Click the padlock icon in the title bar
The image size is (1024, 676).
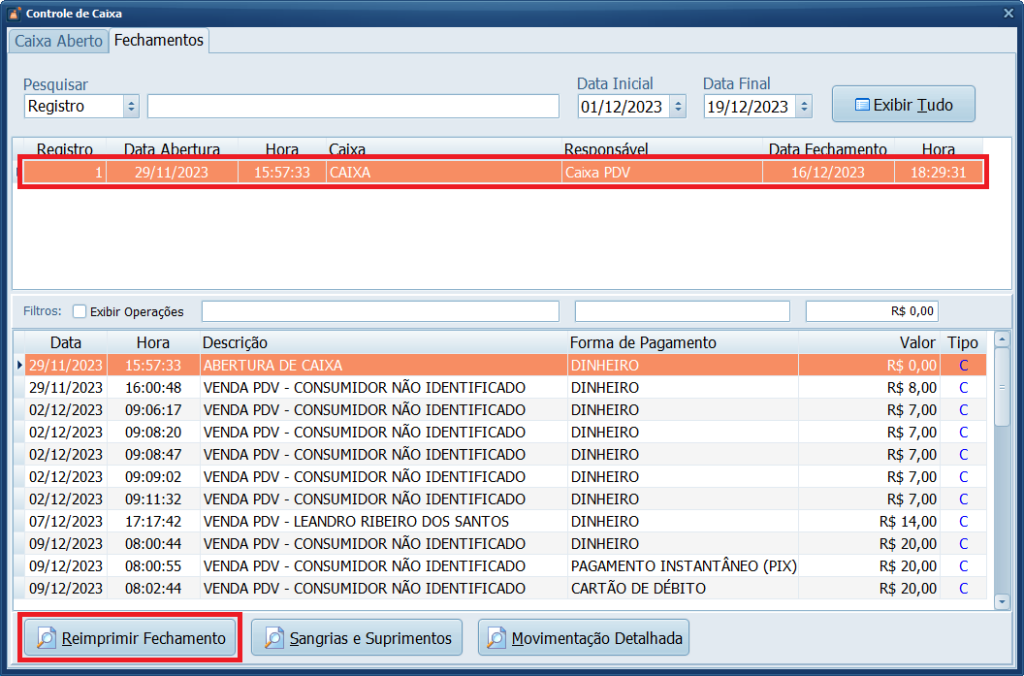pyautogui.click(x=13, y=13)
